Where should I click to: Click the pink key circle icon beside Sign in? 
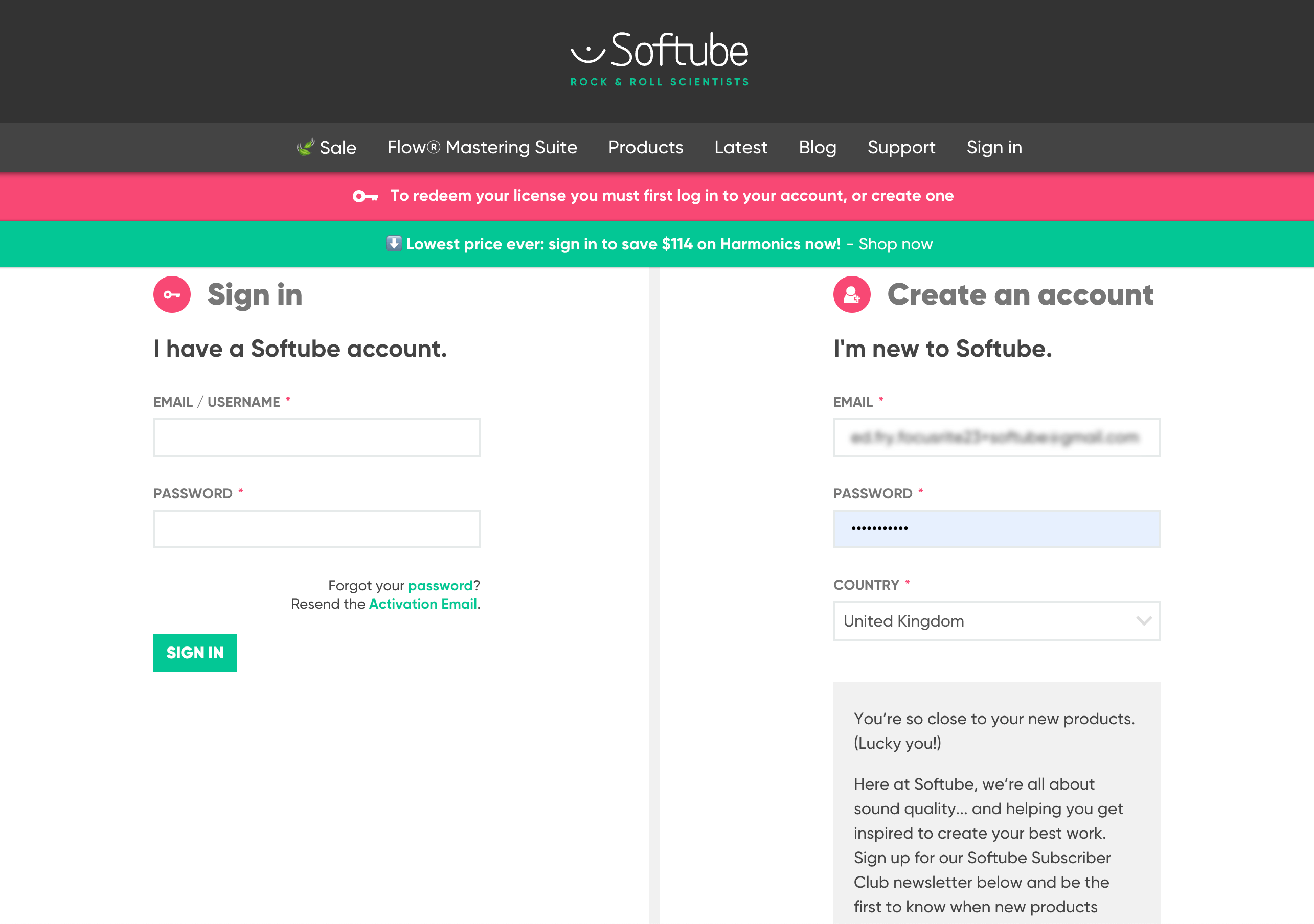tap(172, 295)
